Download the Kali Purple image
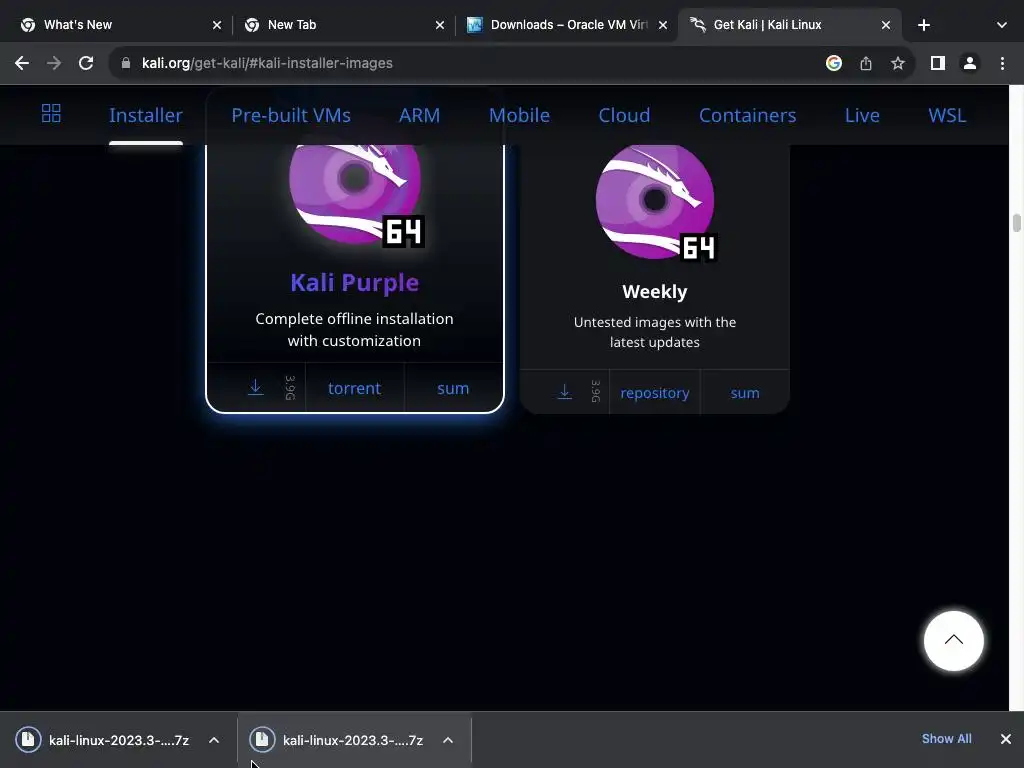The width and height of the screenshot is (1024, 768). [x=256, y=387]
